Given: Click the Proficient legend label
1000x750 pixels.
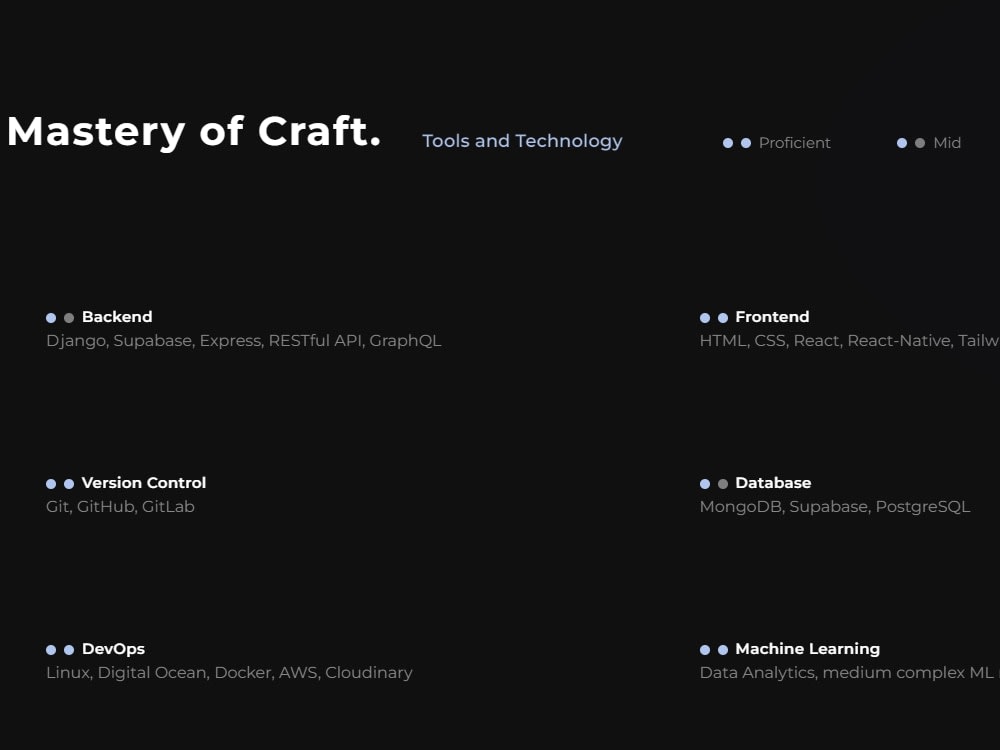Looking at the screenshot, I should (795, 143).
